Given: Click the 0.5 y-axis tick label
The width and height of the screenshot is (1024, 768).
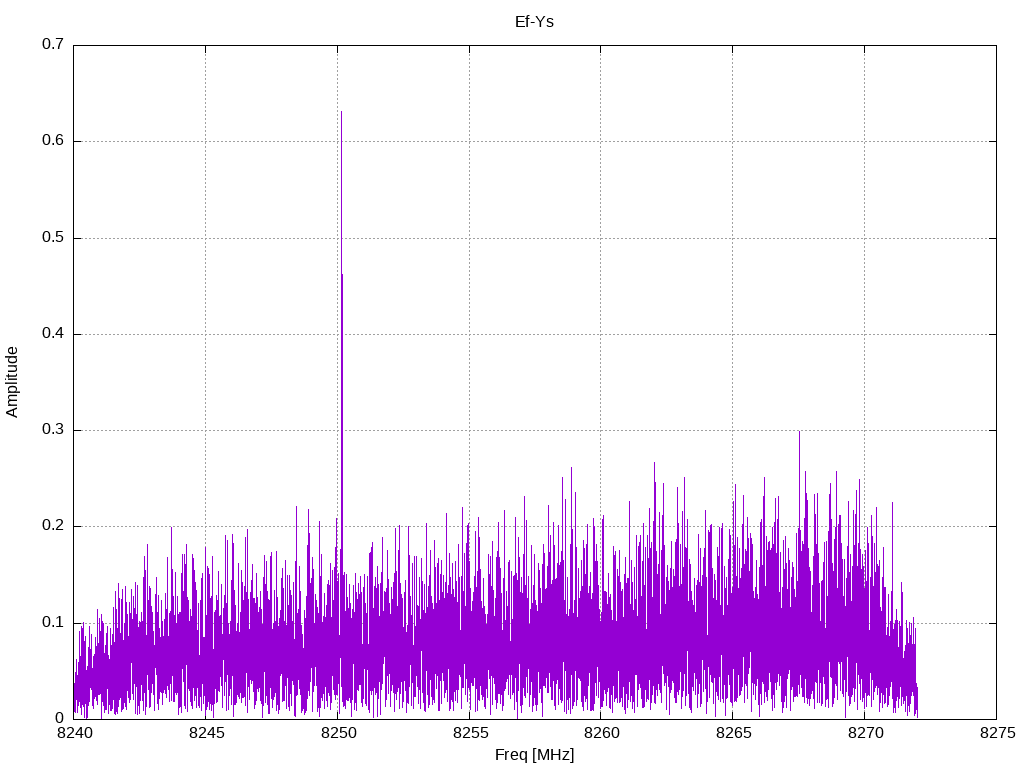Looking at the screenshot, I should coord(53,238).
